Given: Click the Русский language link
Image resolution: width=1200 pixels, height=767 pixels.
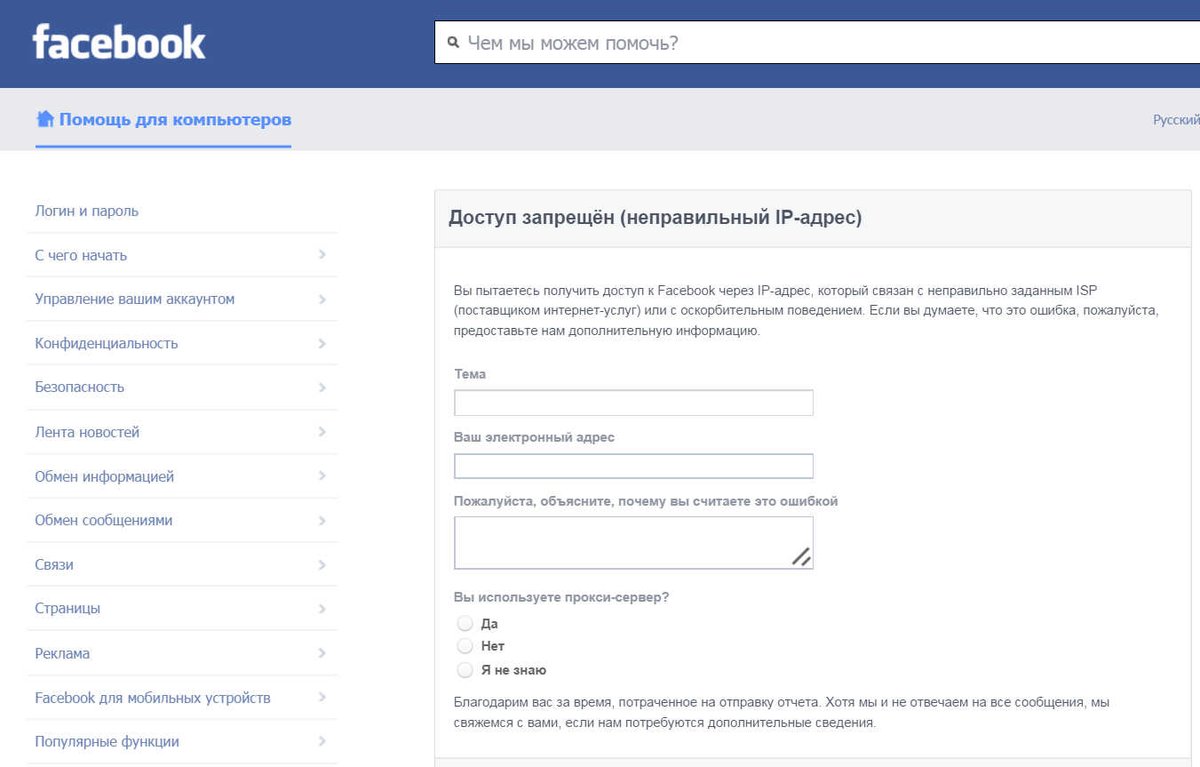Looking at the screenshot, I should click(1176, 120).
